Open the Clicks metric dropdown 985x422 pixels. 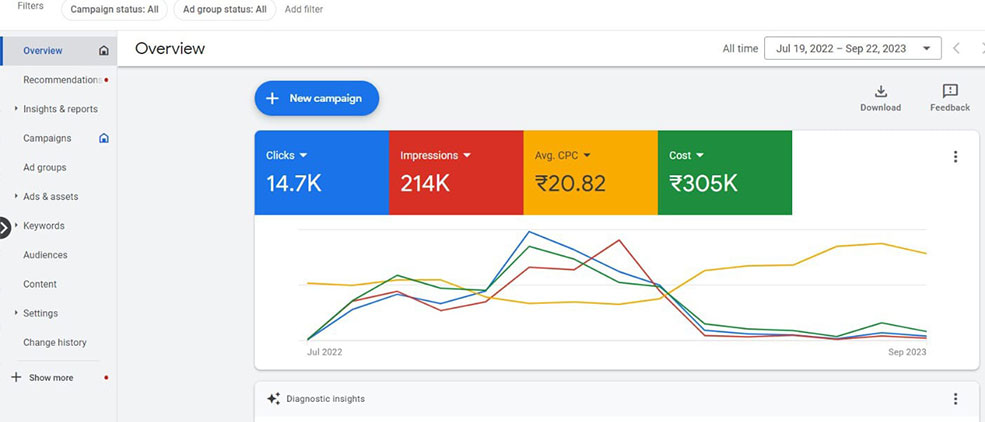[x=303, y=156]
